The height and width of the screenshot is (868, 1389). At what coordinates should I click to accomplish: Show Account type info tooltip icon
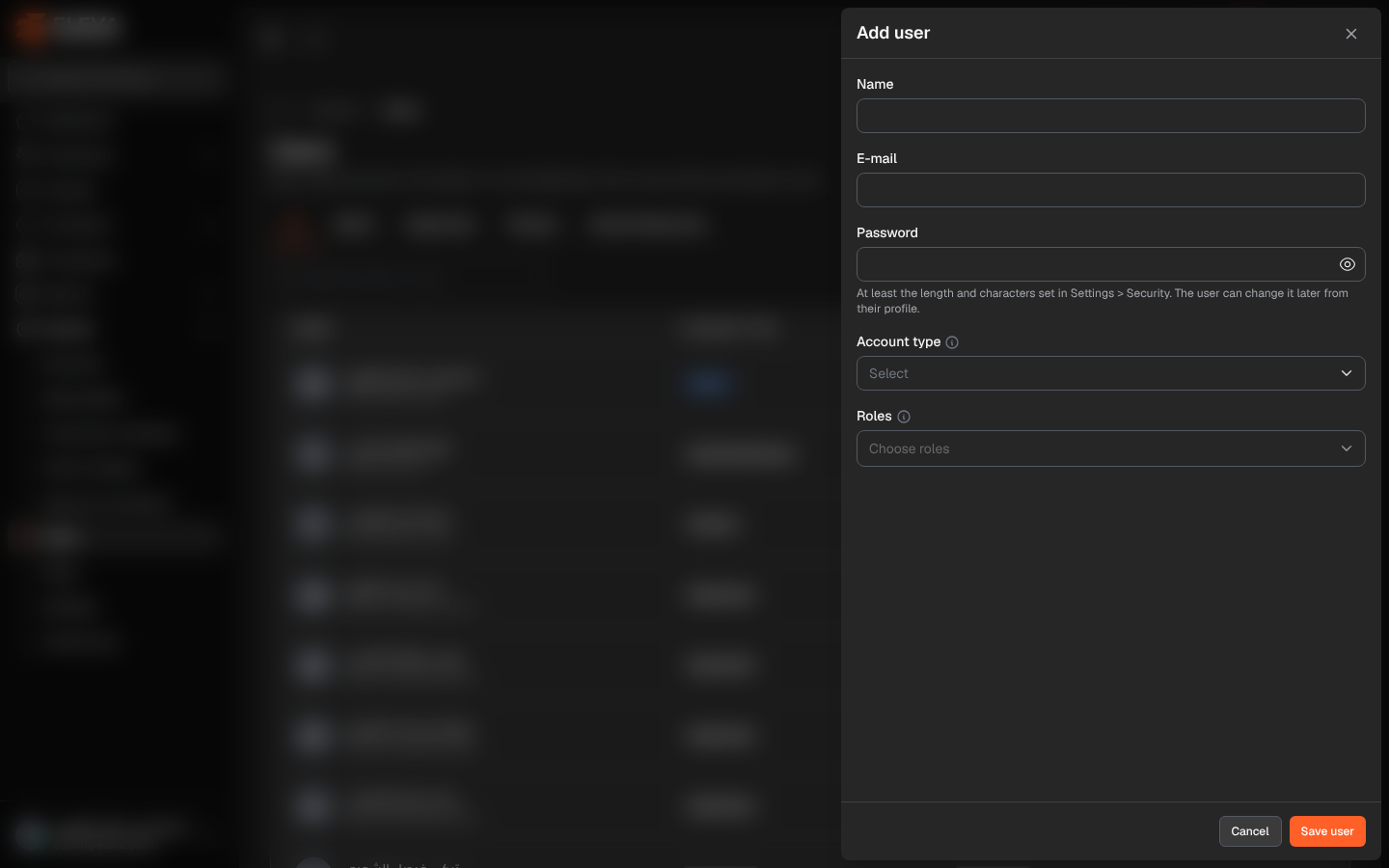(x=952, y=342)
